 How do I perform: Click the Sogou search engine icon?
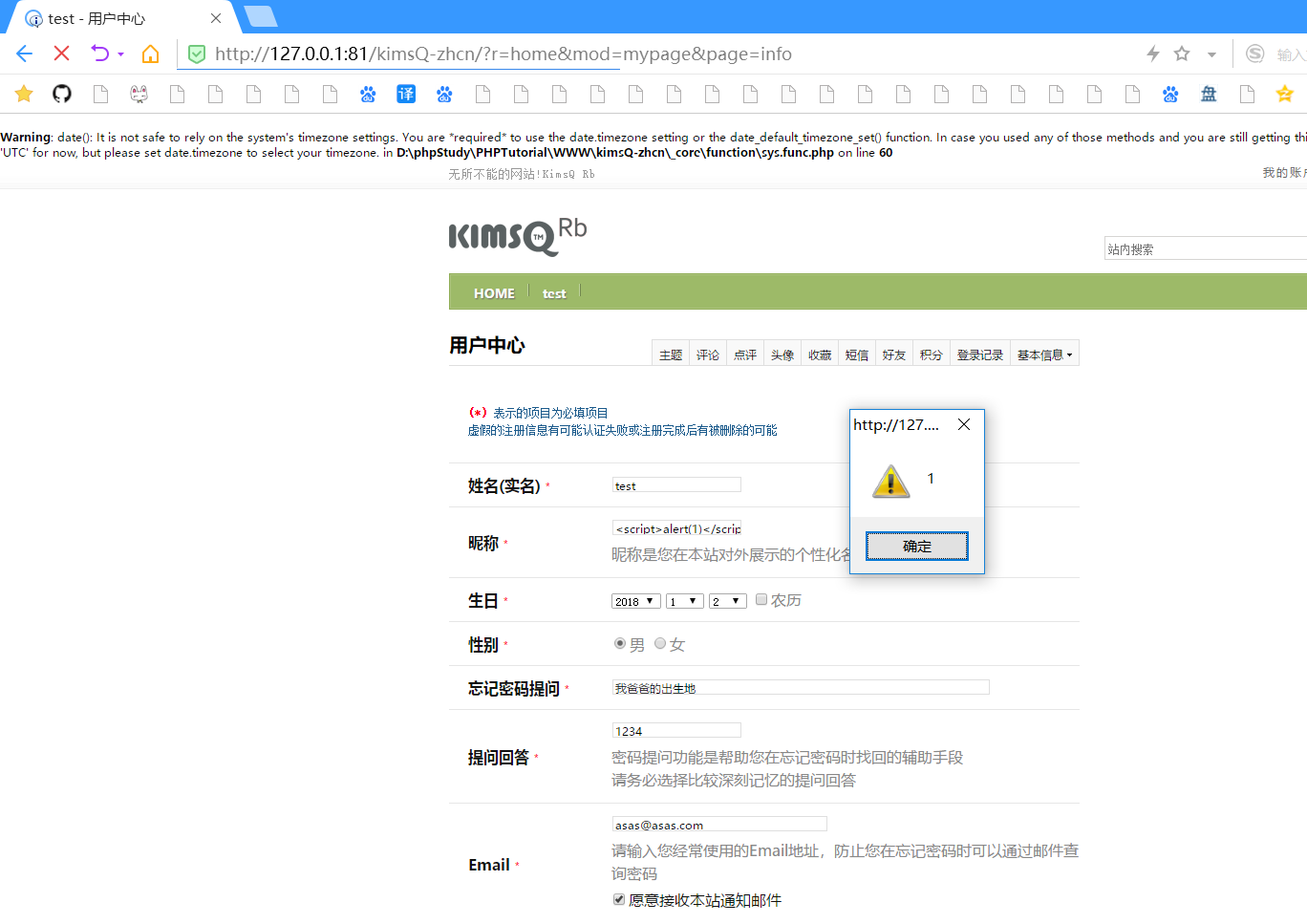(x=1255, y=54)
